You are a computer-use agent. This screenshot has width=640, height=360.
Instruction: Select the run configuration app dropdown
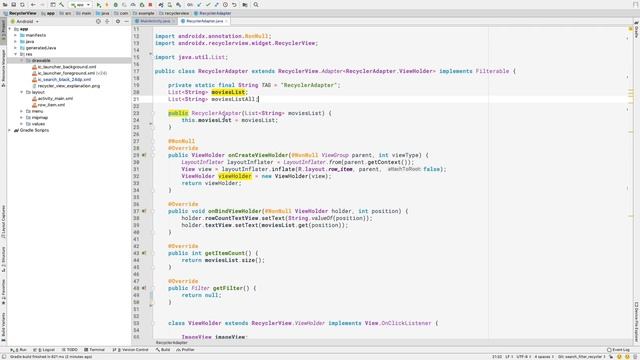tap(80, 4)
